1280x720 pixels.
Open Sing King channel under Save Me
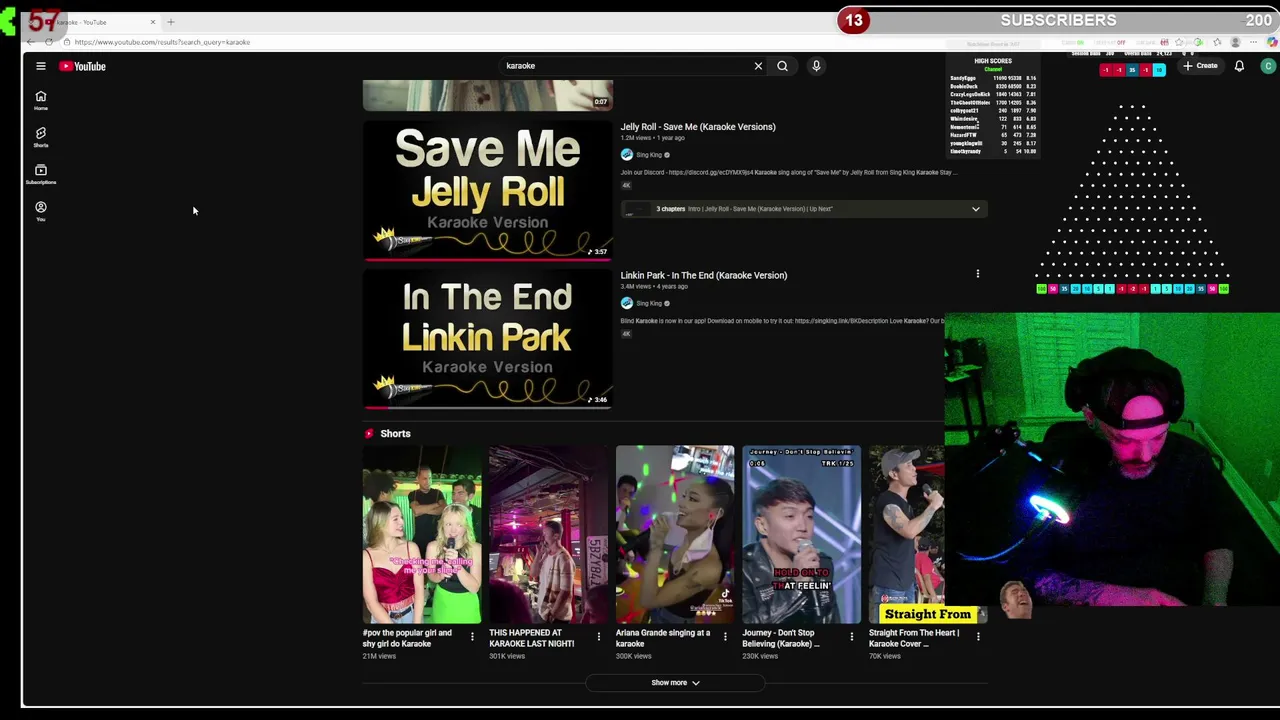(x=649, y=155)
